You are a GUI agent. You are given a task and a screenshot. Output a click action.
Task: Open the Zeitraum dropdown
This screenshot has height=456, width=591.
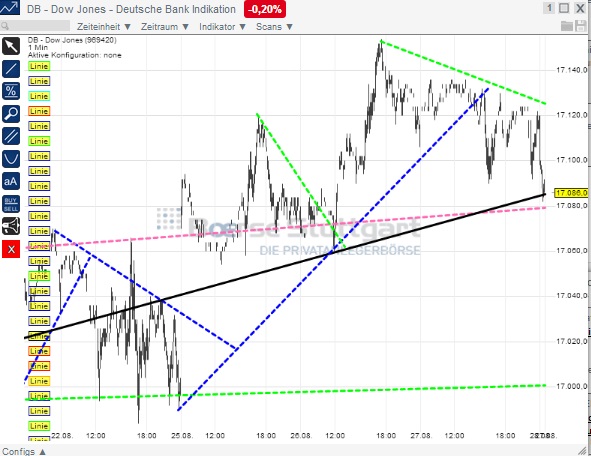[x=165, y=27]
